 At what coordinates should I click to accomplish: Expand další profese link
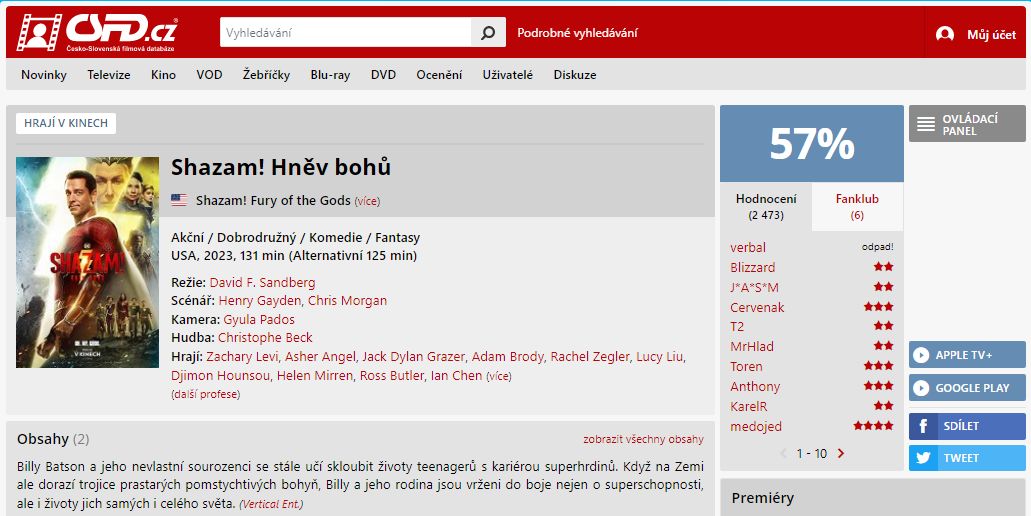pos(205,394)
